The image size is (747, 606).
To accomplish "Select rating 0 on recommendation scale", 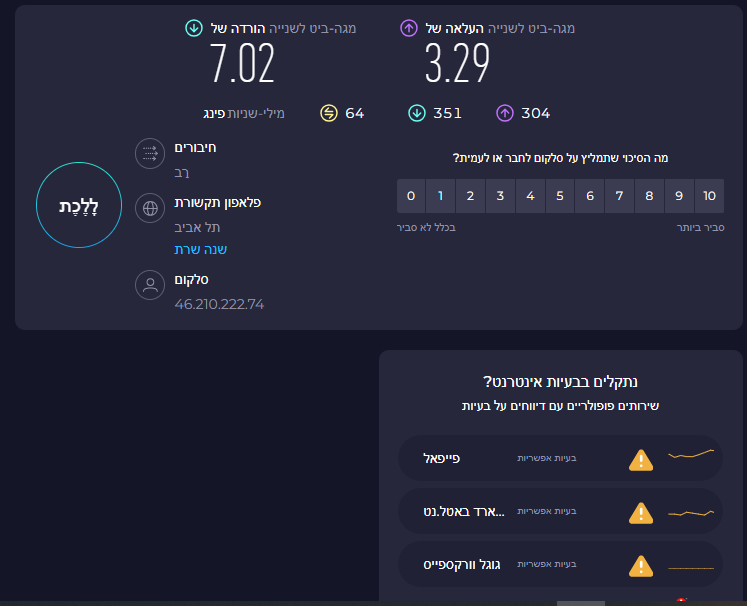I will 411,195.
